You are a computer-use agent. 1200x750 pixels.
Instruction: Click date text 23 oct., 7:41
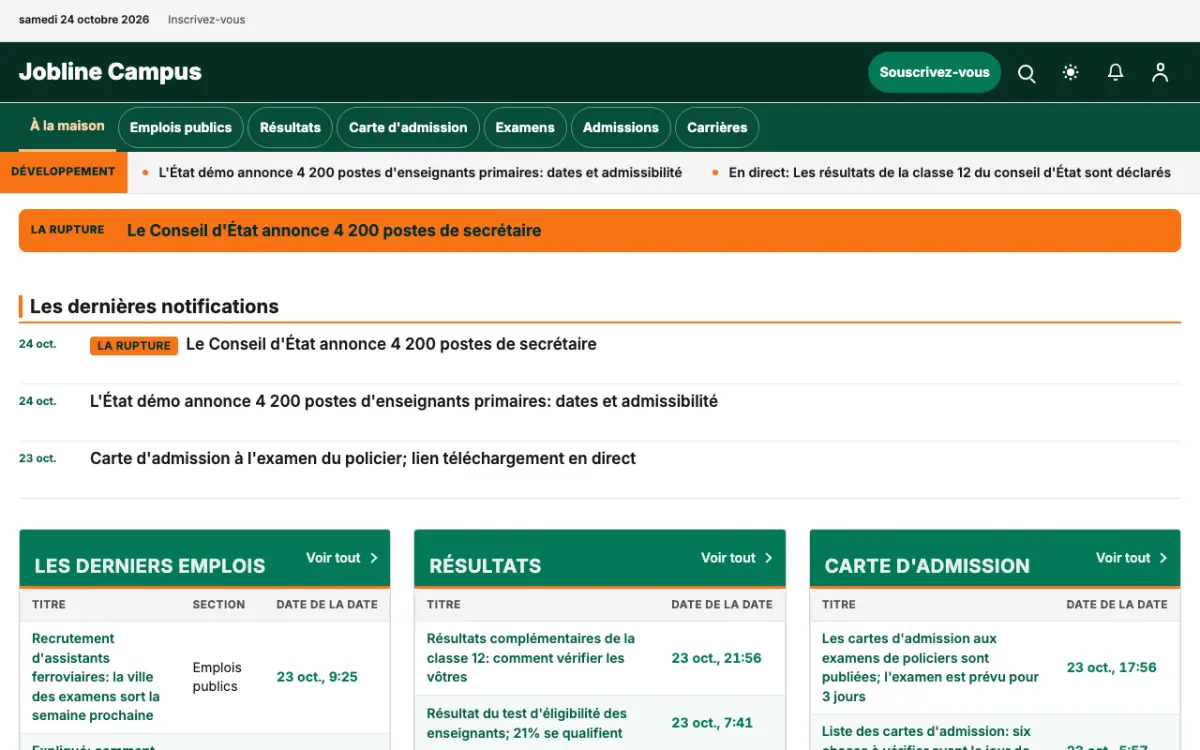click(712, 723)
